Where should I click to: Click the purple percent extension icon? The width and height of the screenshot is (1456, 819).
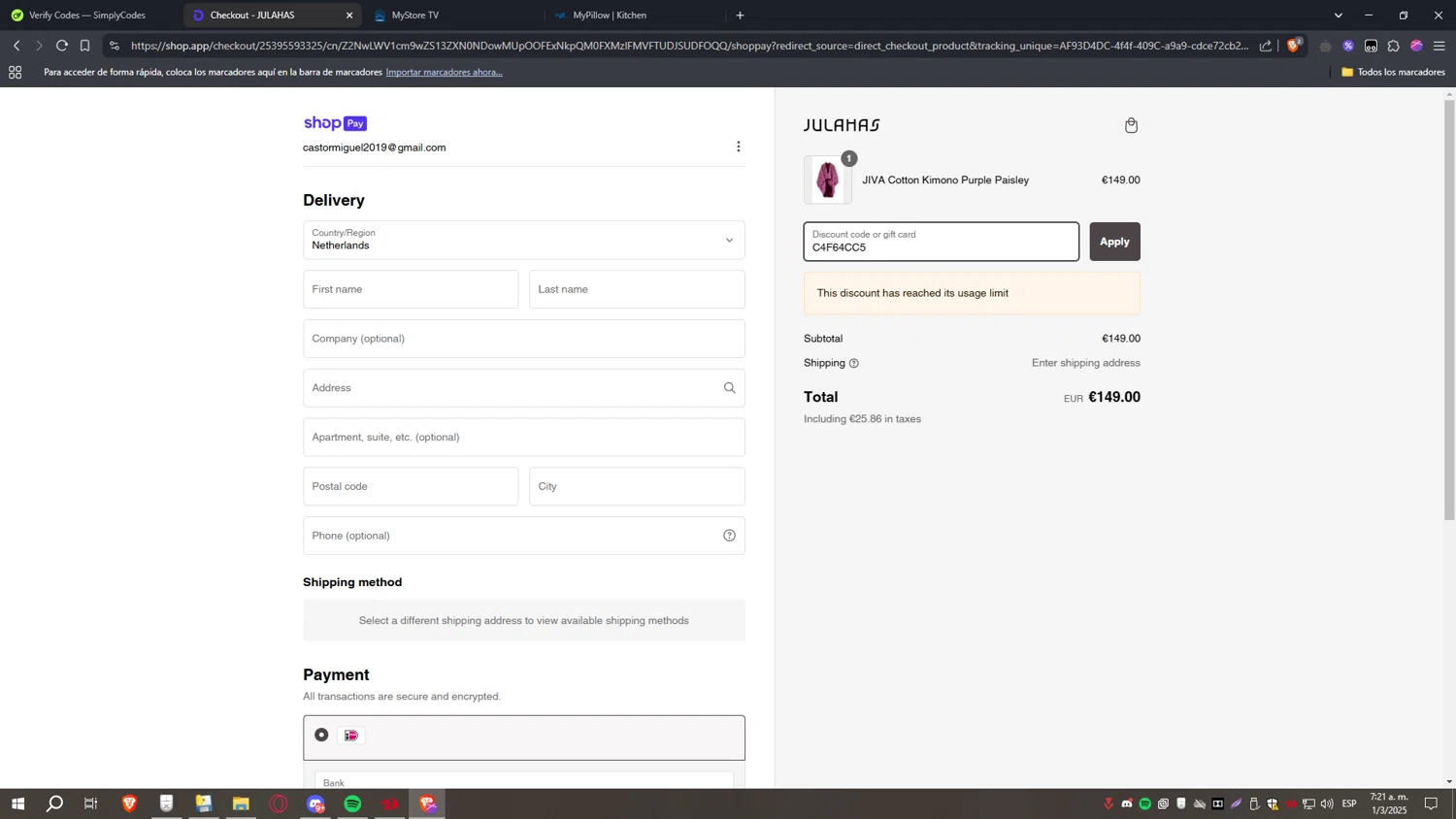pos(1348,46)
